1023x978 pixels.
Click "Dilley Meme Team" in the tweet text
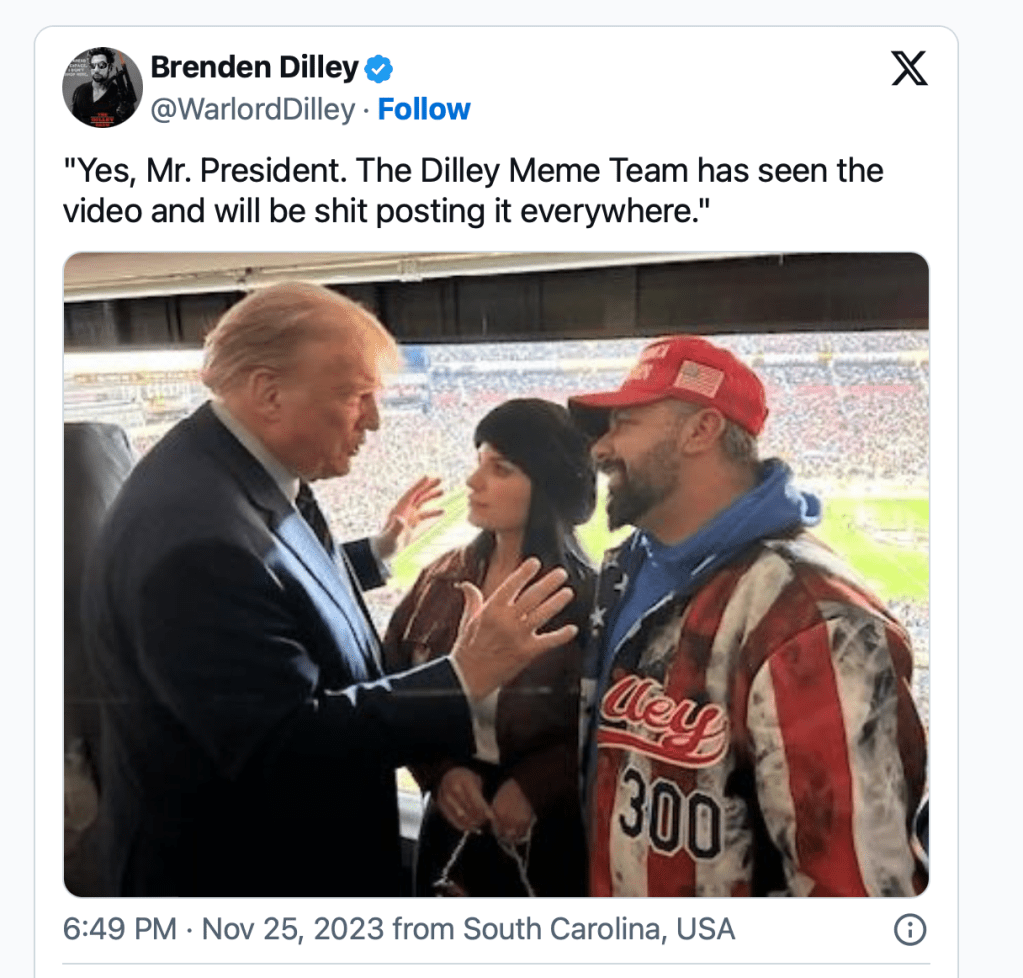click(x=587, y=170)
